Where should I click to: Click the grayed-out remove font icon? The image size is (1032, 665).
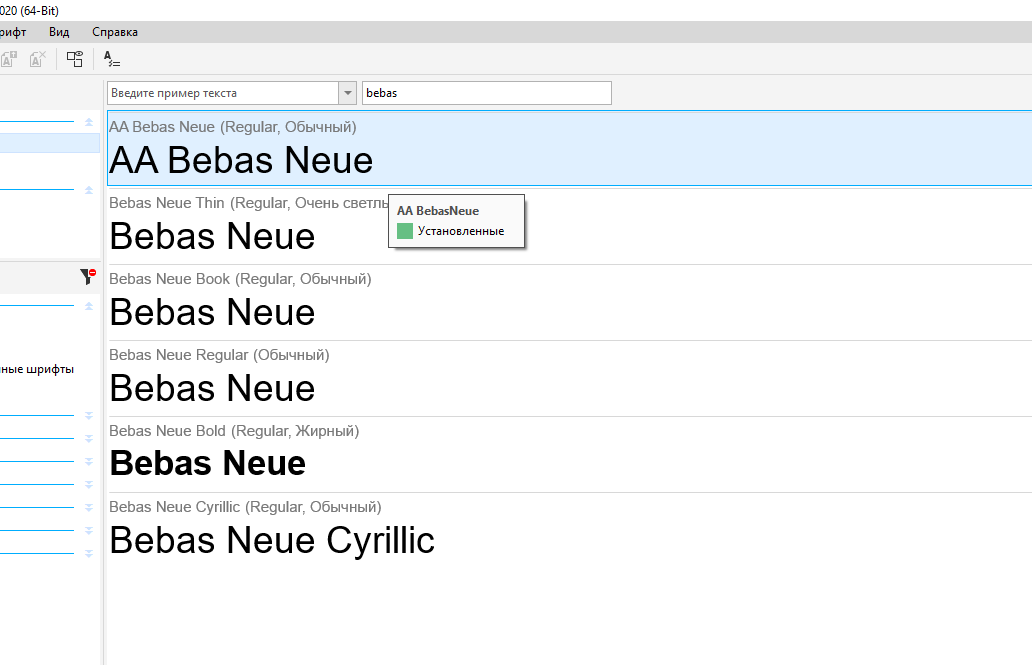(x=38, y=59)
